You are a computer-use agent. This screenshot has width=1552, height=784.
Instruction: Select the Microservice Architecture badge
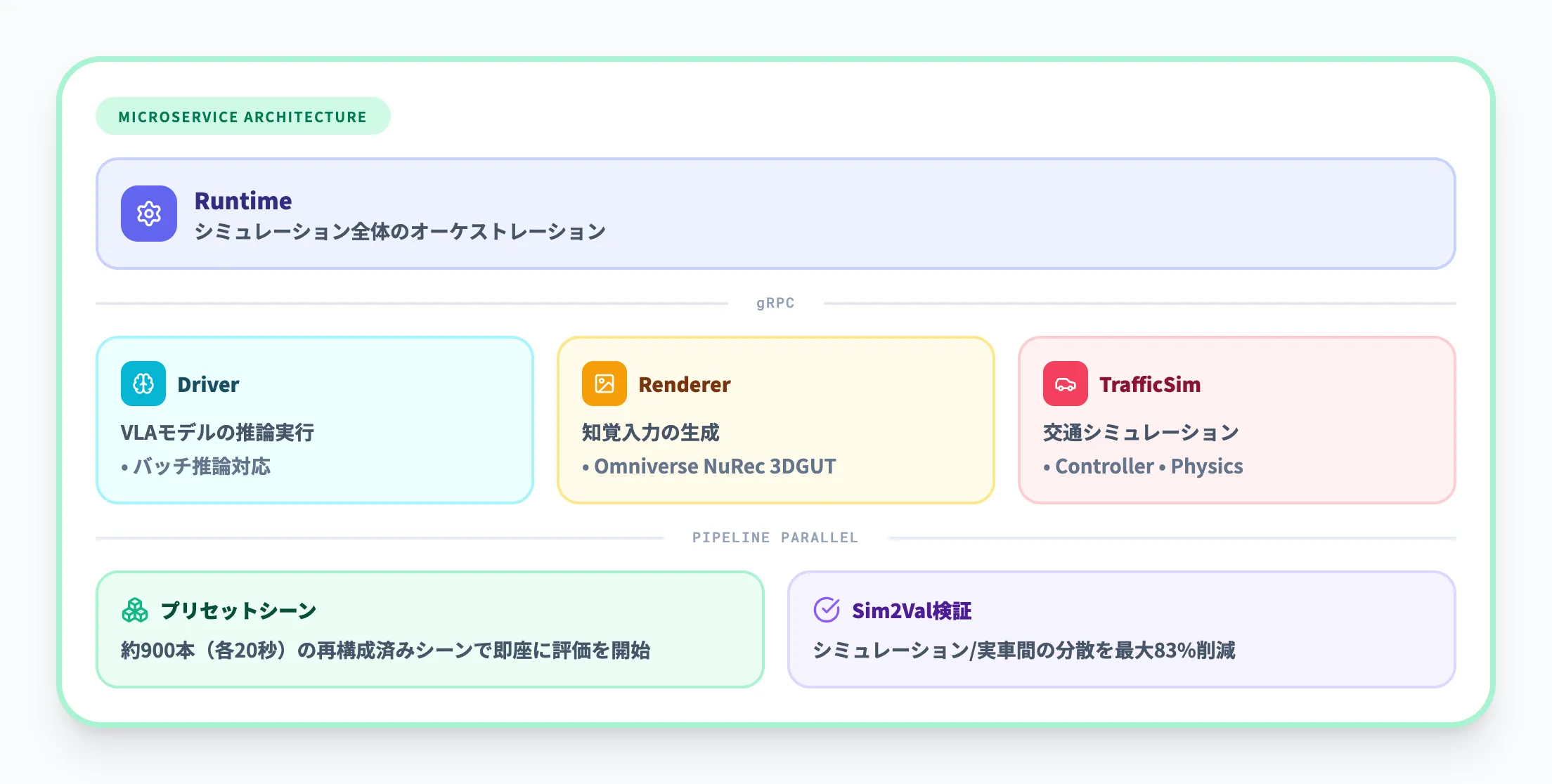point(242,117)
